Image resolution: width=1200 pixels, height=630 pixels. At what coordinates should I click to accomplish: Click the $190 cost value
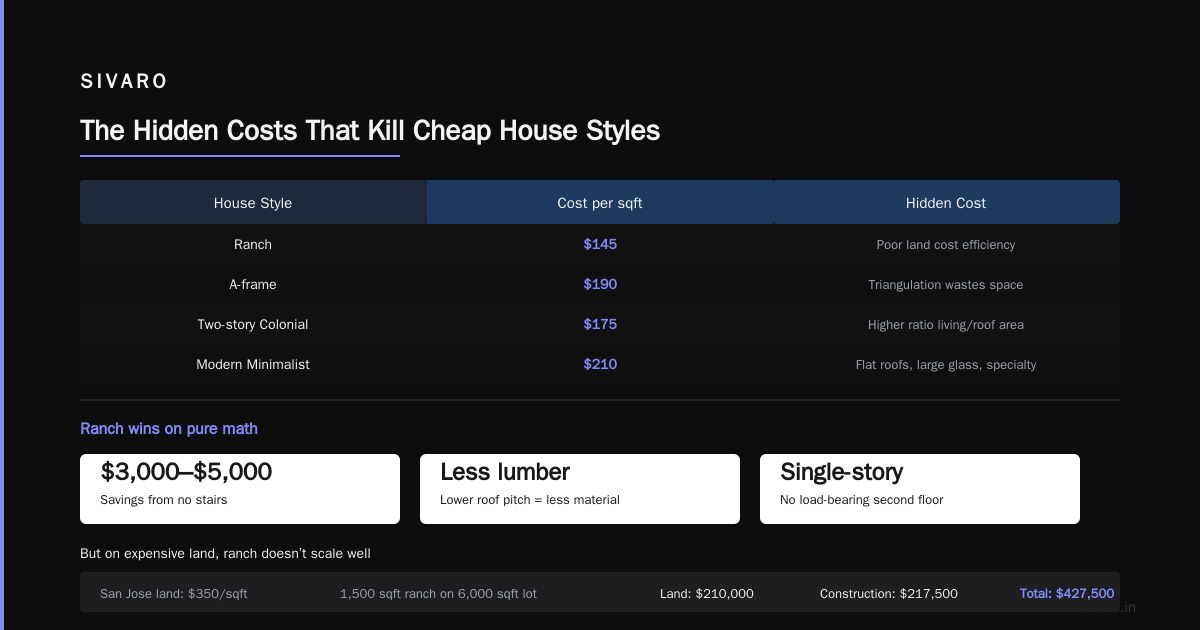tap(600, 284)
